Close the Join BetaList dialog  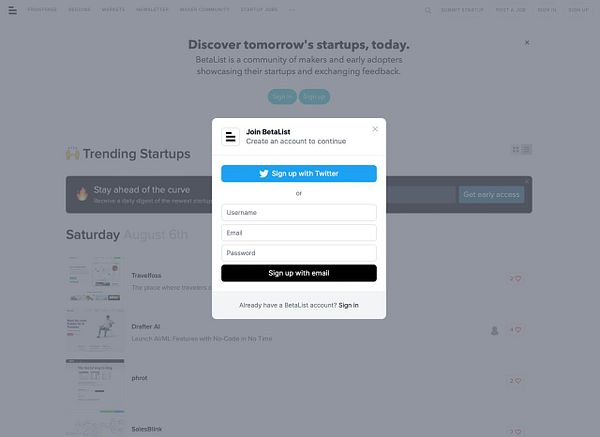coord(375,129)
